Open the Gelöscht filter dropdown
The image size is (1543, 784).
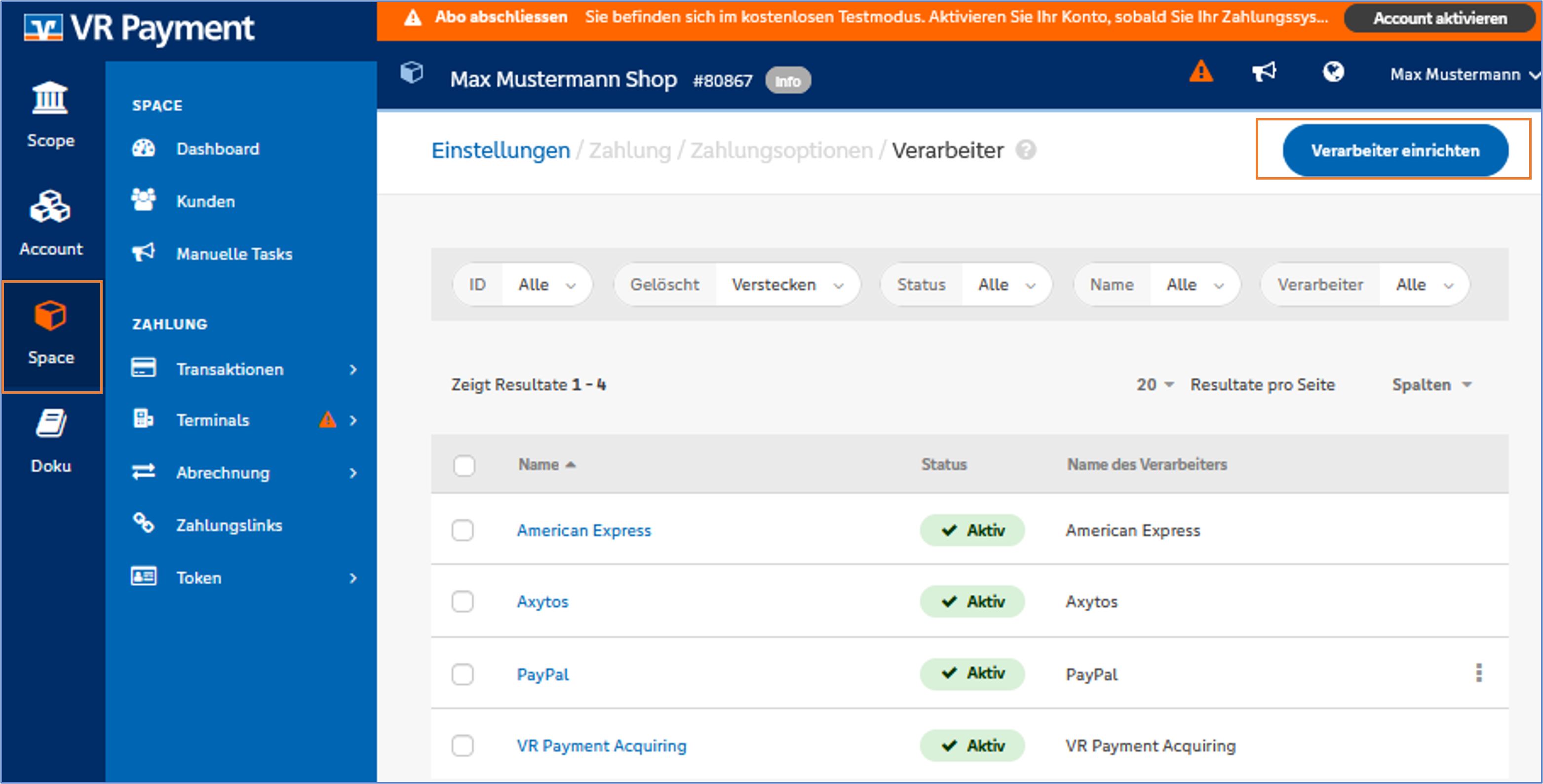click(737, 285)
